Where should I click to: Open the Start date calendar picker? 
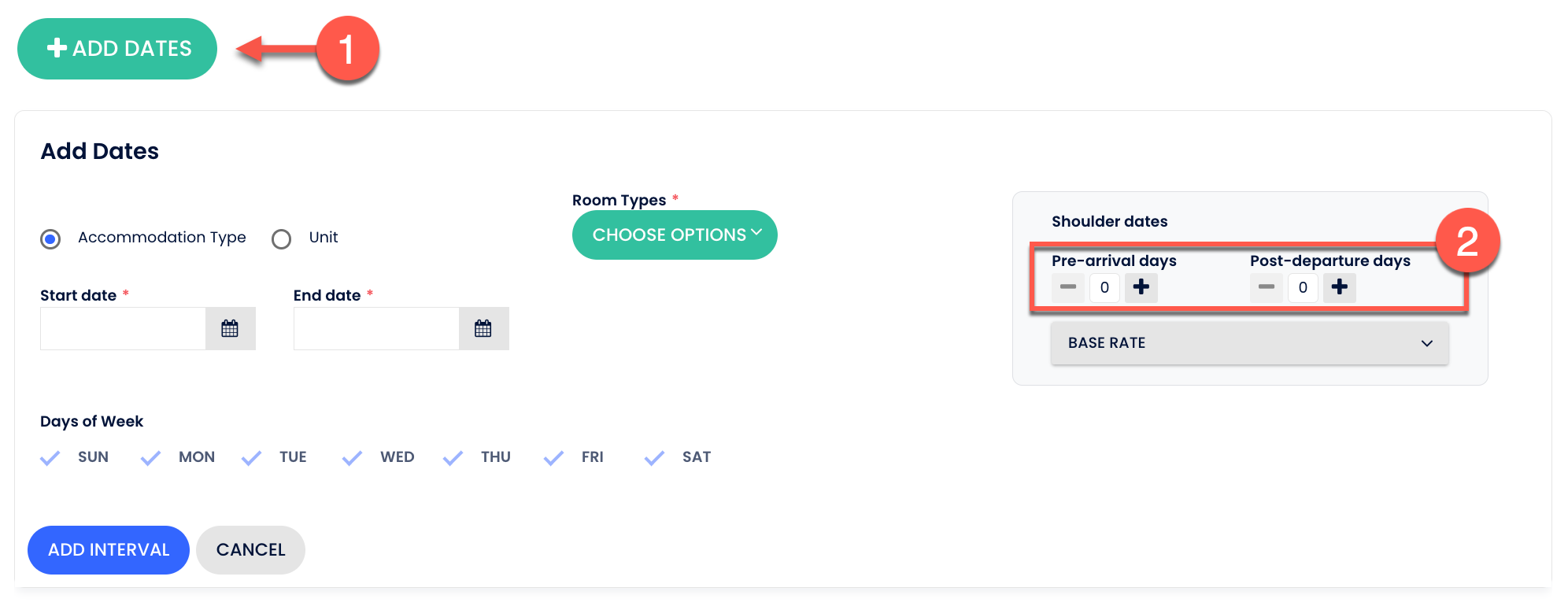click(x=230, y=328)
